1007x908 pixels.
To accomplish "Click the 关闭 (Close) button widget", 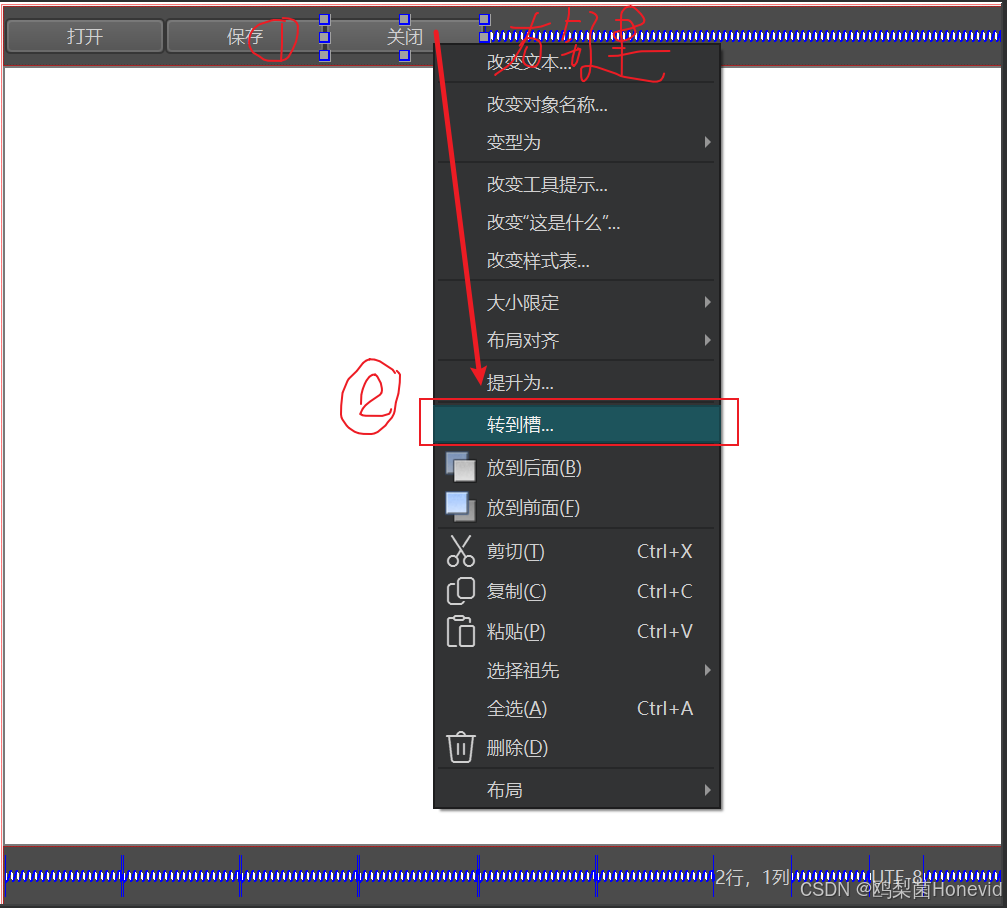I will click(405, 35).
